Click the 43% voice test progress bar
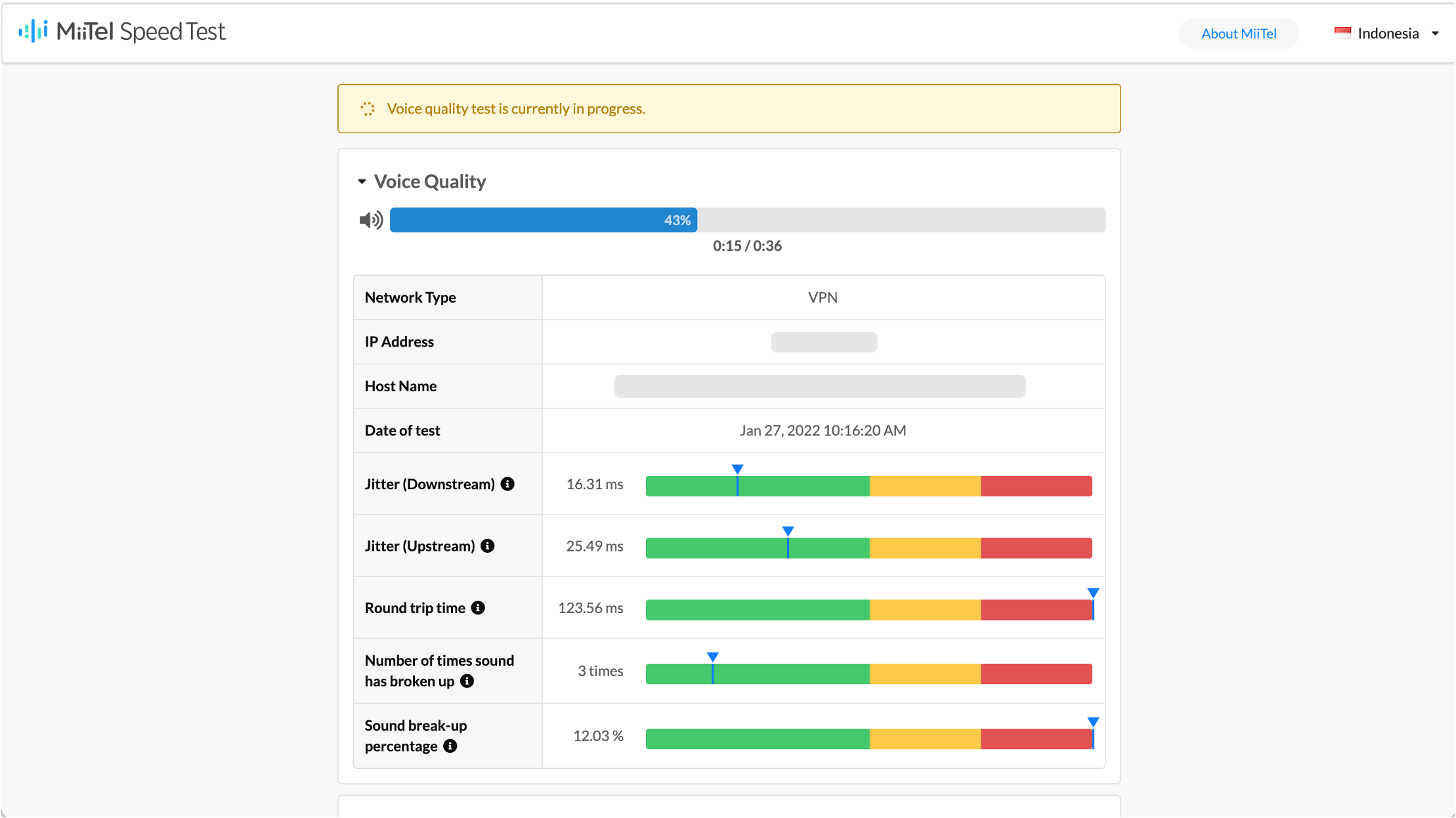Viewport: 1456px width, 818px height. click(x=748, y=220)
